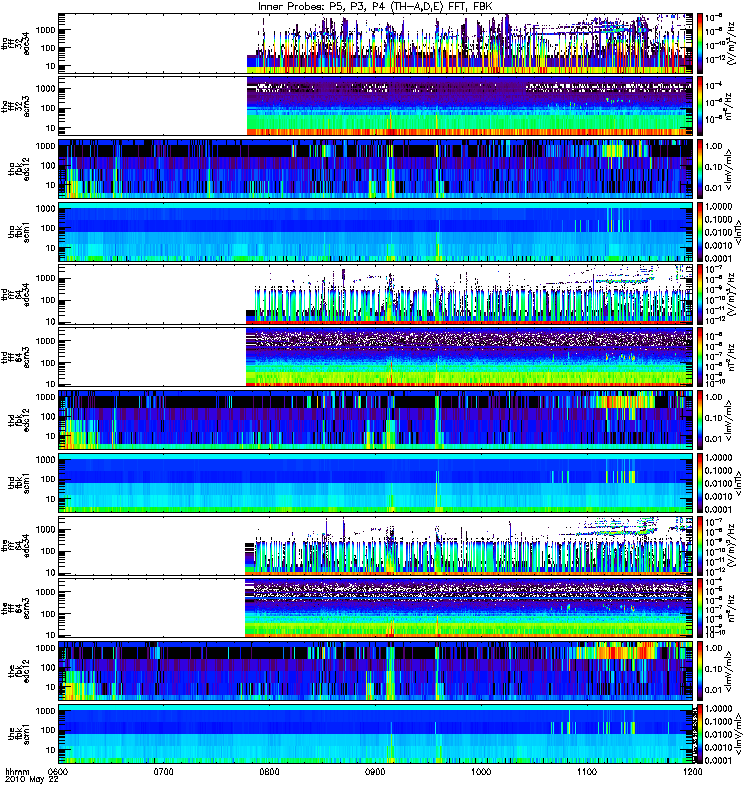Click the 'the fff 64 edc34' panel label
750x800 pixels.
point(15,546)
